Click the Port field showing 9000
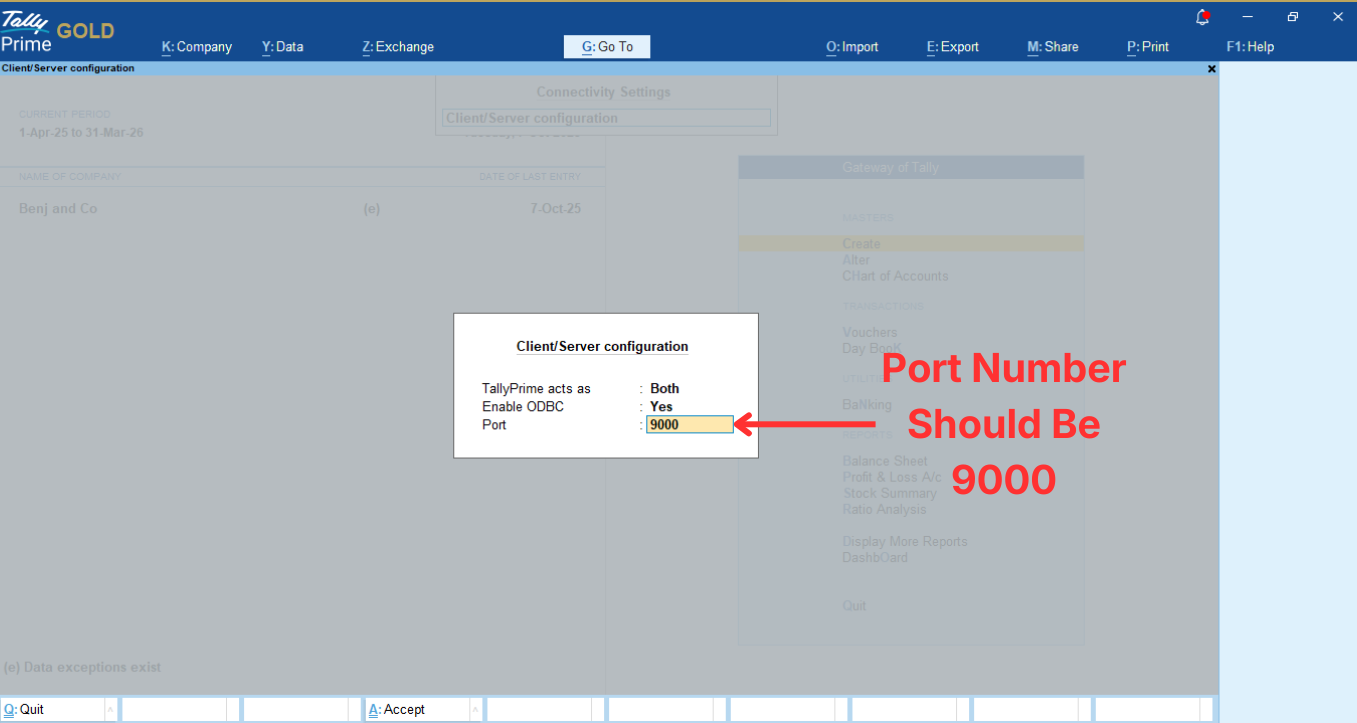1357x723 pixels. click(690, 425)
